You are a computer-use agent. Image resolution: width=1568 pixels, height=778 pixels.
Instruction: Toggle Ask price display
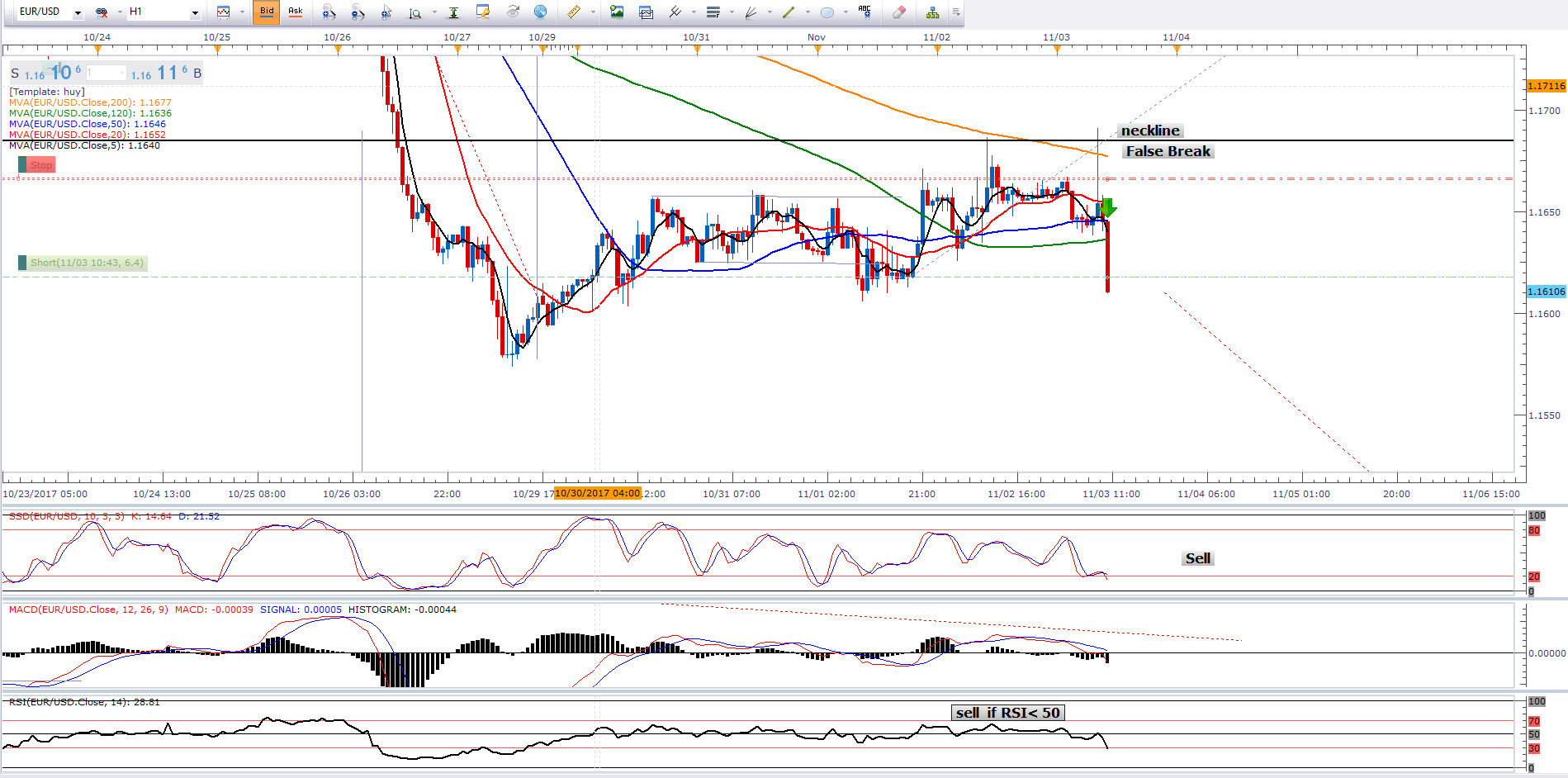295,12
